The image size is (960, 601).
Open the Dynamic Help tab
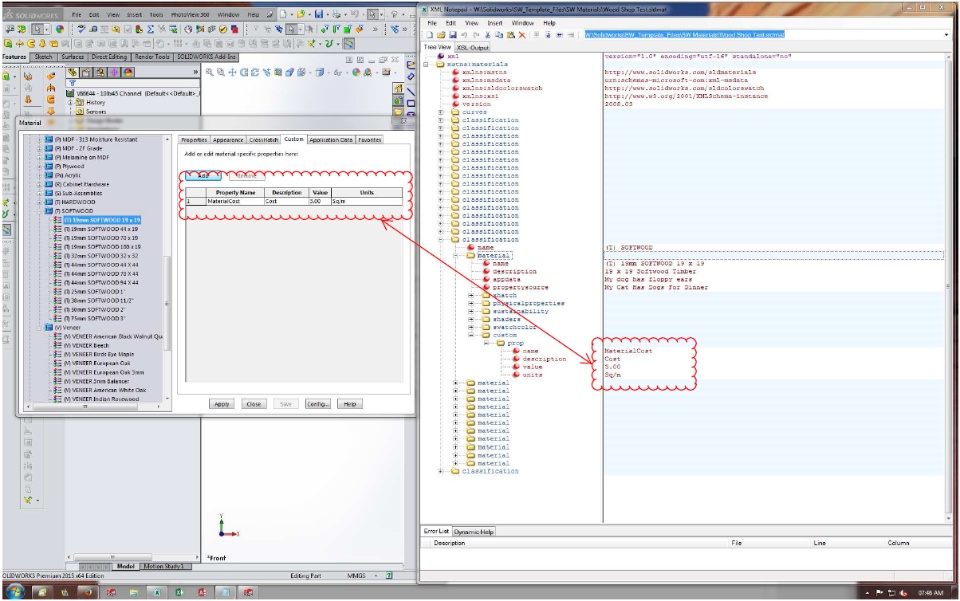(474, 532)
